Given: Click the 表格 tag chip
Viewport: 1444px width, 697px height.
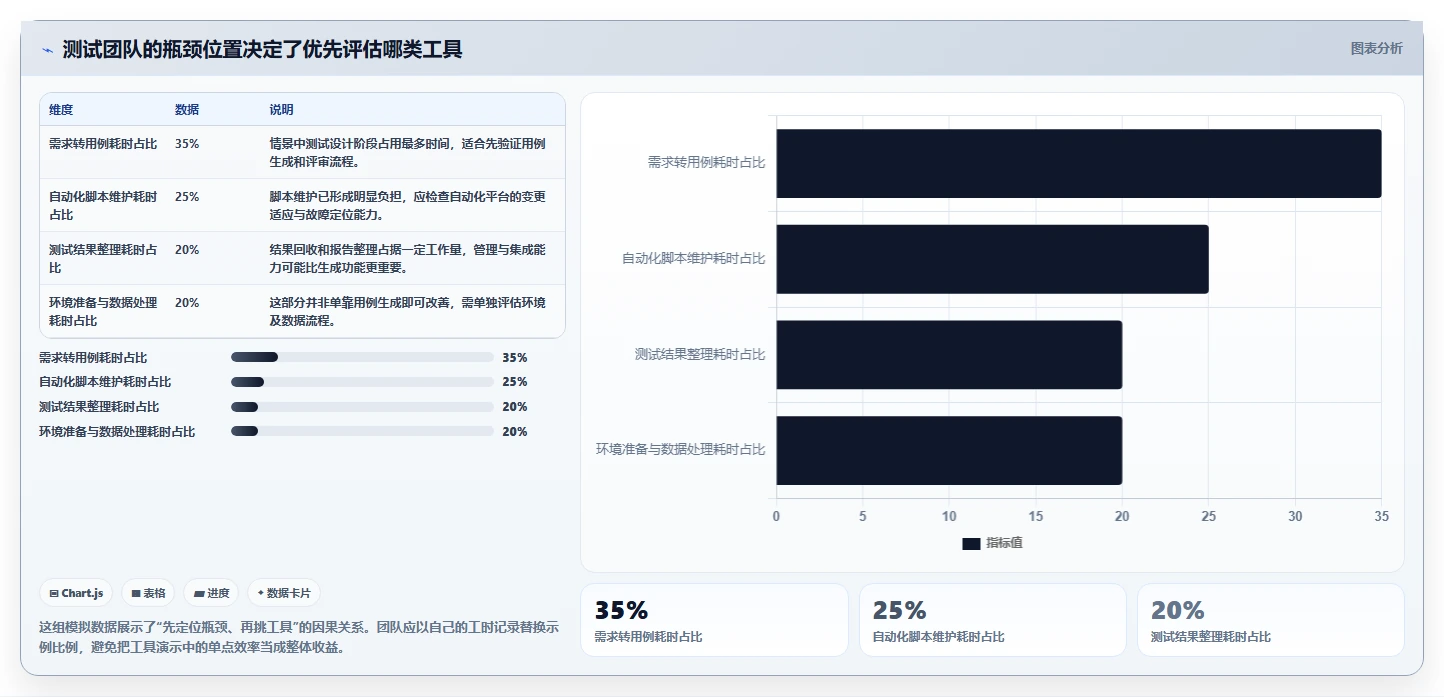Looking at the screenshot, I should (149, 593).
